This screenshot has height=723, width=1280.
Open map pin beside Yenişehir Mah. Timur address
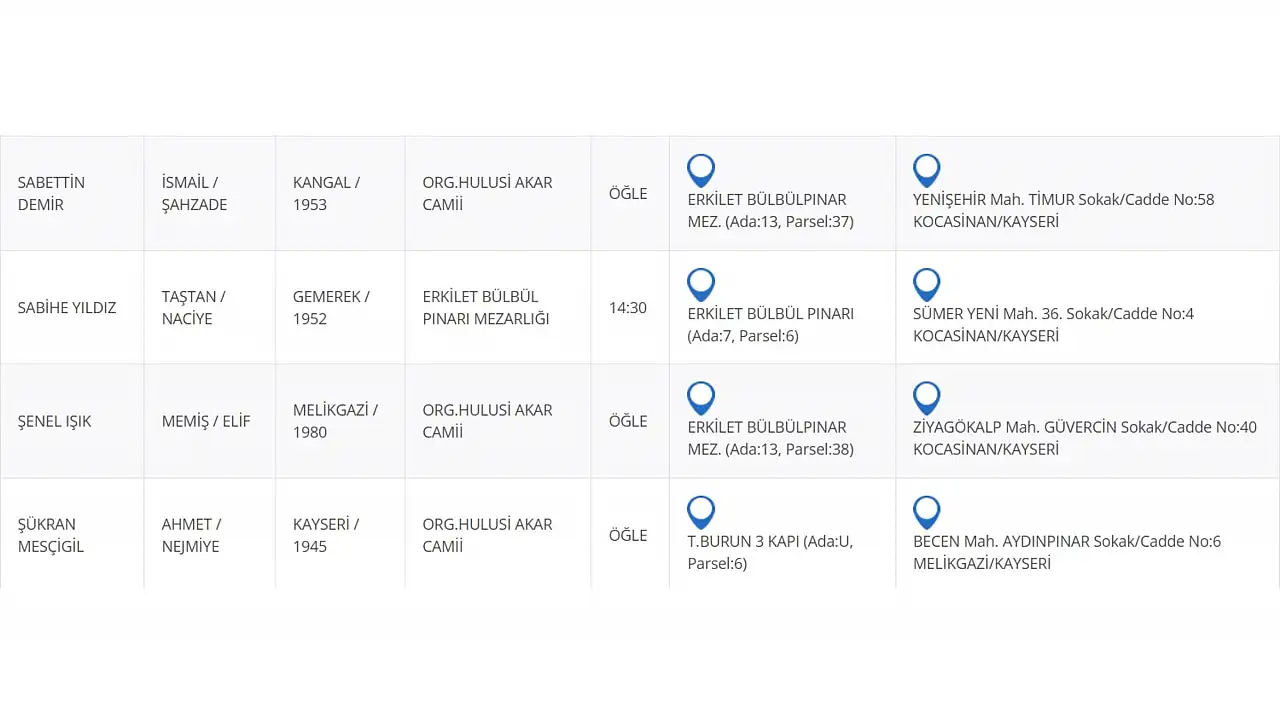[x=927, y=170]
